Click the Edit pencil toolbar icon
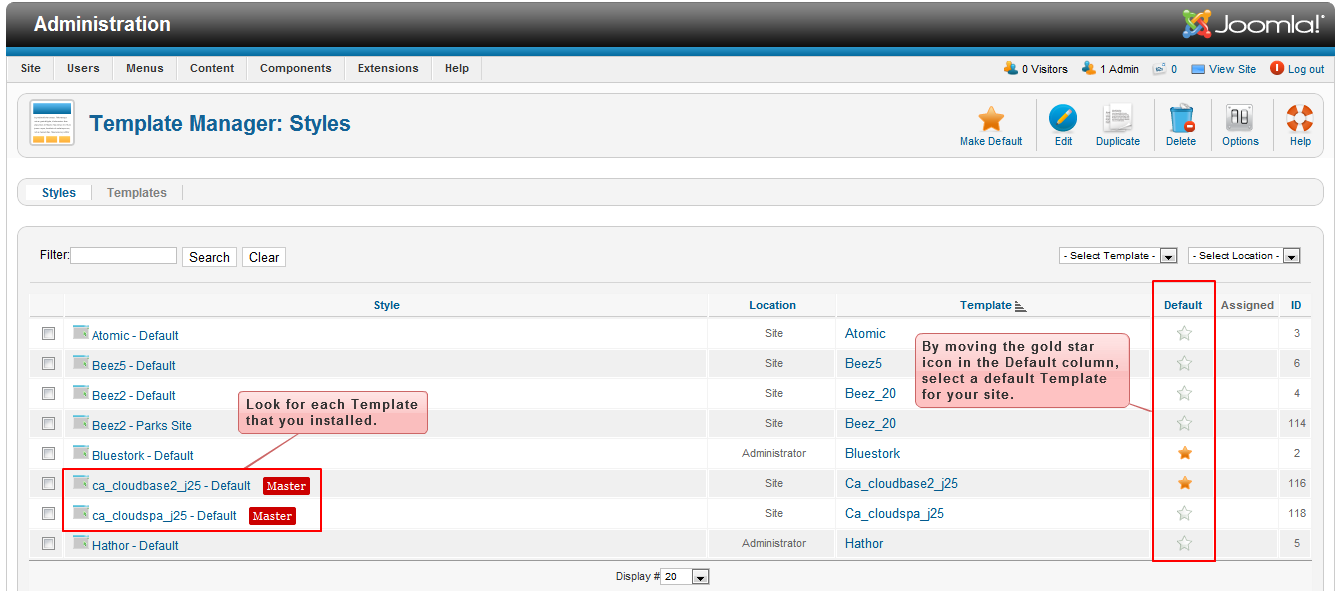 coord(1063,119)
